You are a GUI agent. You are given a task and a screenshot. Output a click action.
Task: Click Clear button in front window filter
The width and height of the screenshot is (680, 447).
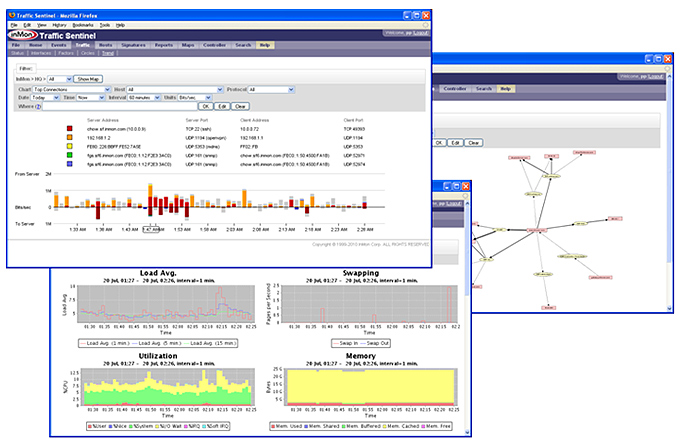[x=240, y=106]
